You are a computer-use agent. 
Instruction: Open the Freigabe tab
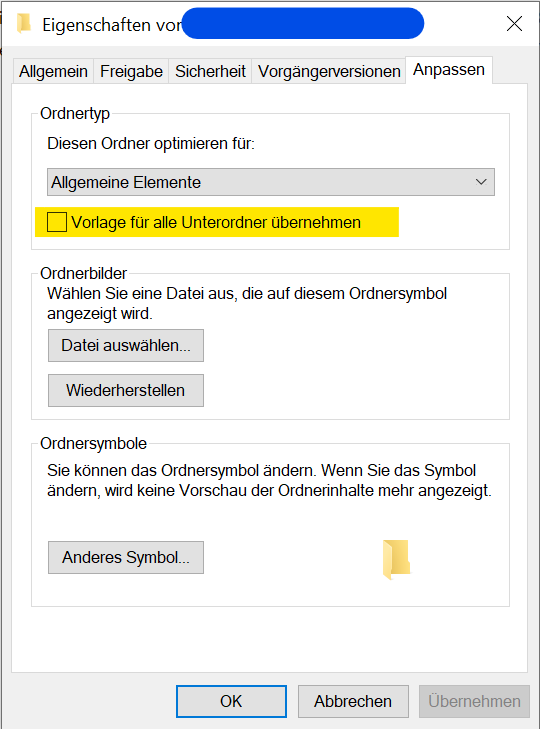click(131, 72)
